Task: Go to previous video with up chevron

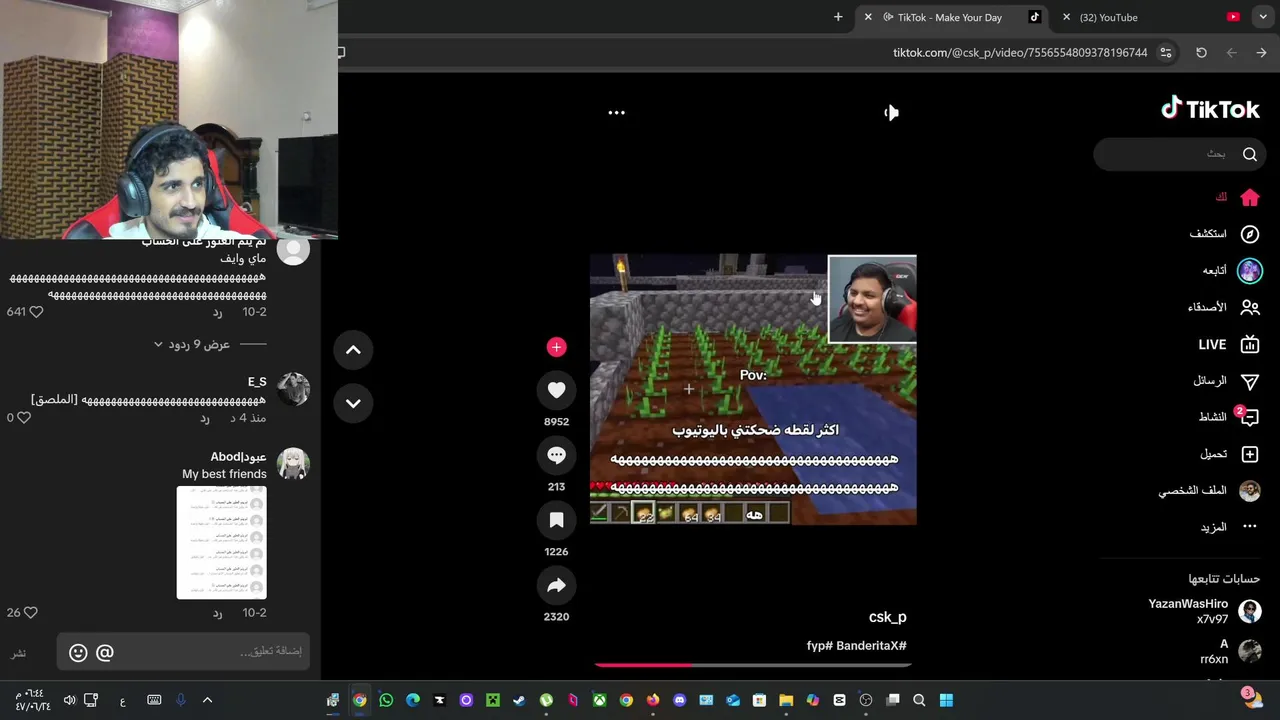Action: [353, 350]
